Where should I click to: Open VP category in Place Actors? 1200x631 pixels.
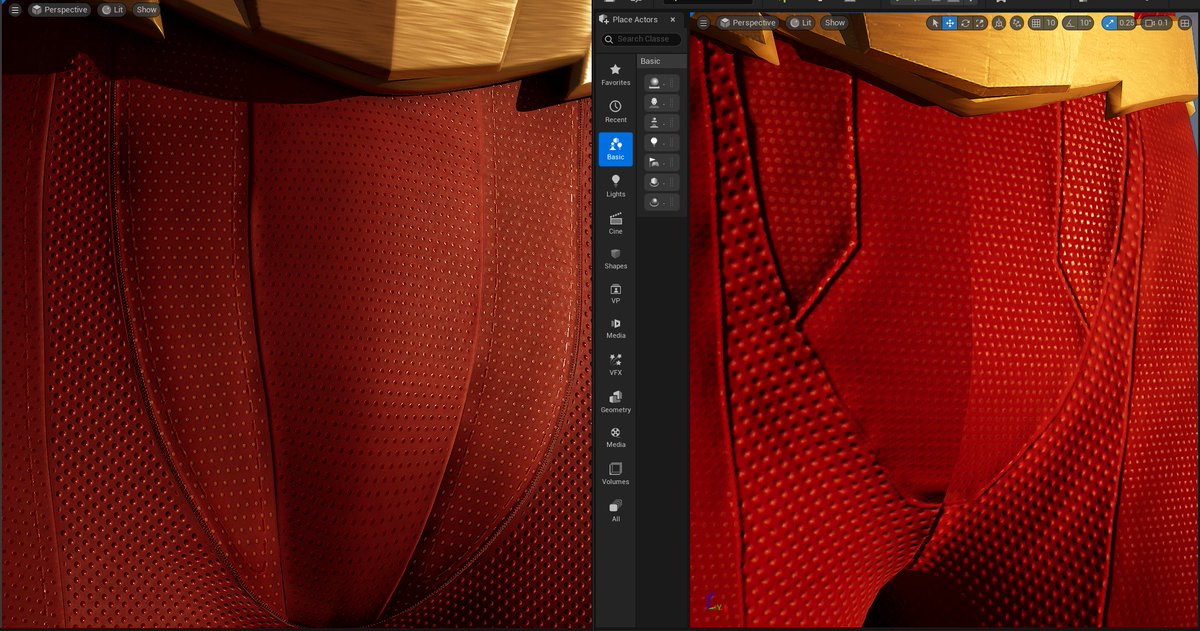[615, 294]
